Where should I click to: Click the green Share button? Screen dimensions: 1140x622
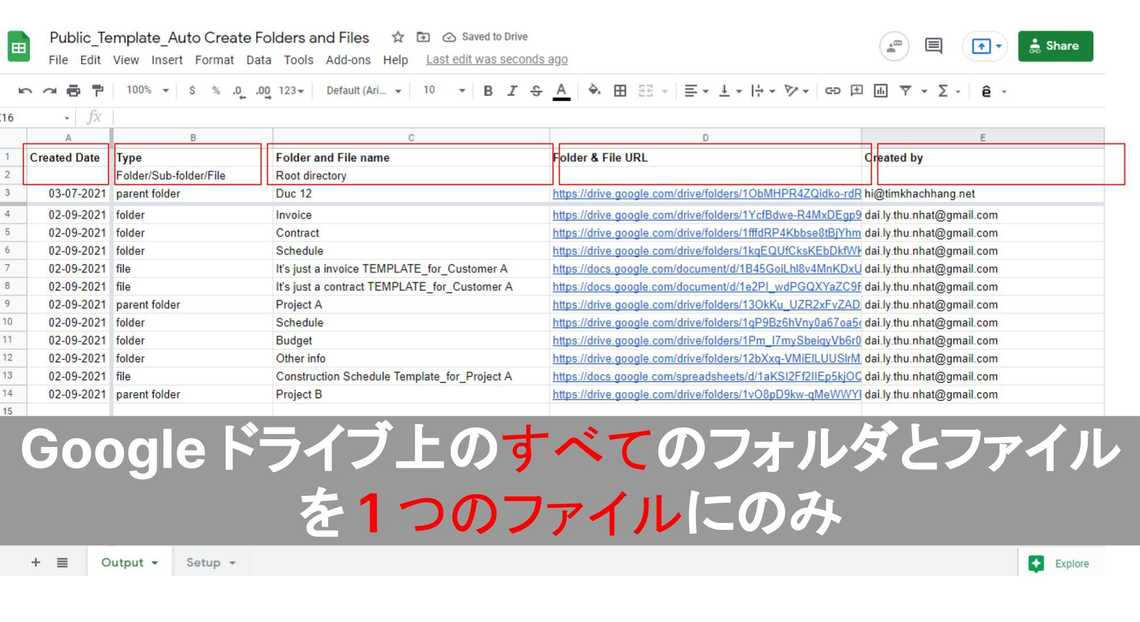1055,46
